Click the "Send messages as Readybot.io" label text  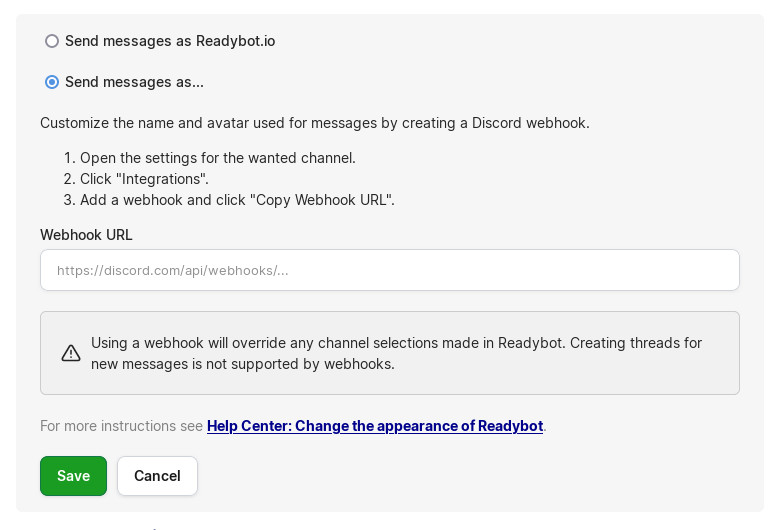170,41
